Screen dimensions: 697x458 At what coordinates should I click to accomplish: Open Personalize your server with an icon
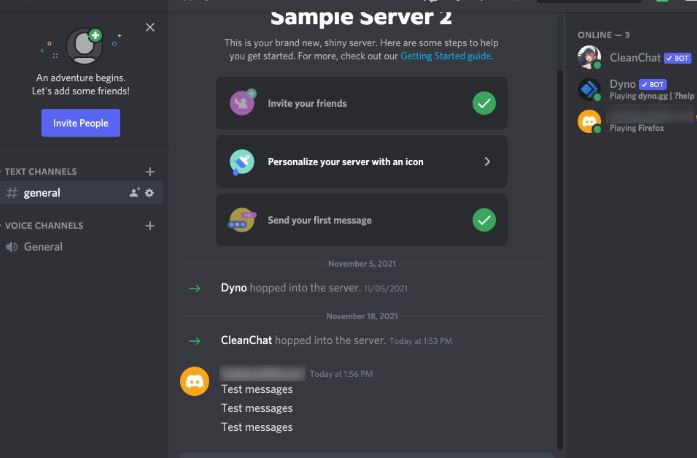point(361,161)
